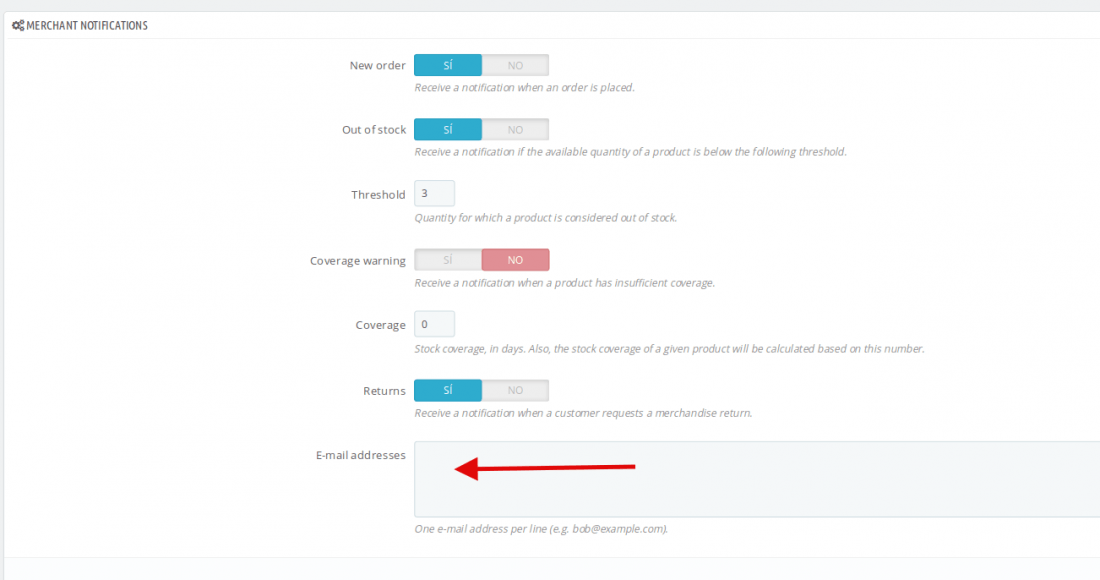
Task: Switch New order notification to NO
Action: [x=515, y=65]
